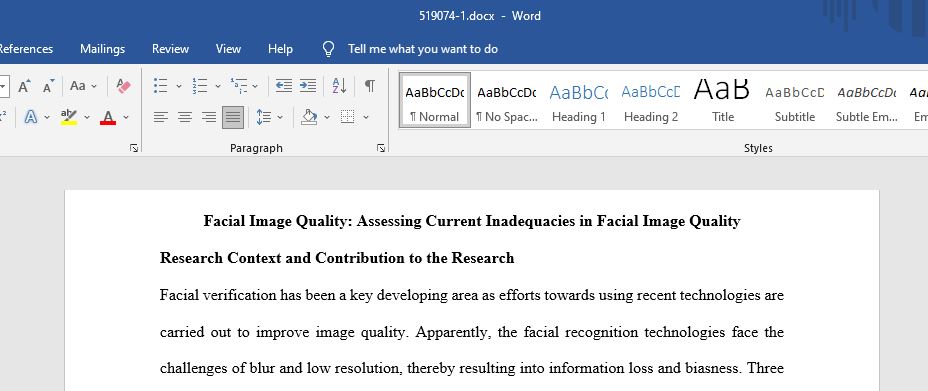This screenshot has height=391, width=928.
Task: Open shading color dropdown arrow
Action: pyautogui.click(x=327, y=117)
